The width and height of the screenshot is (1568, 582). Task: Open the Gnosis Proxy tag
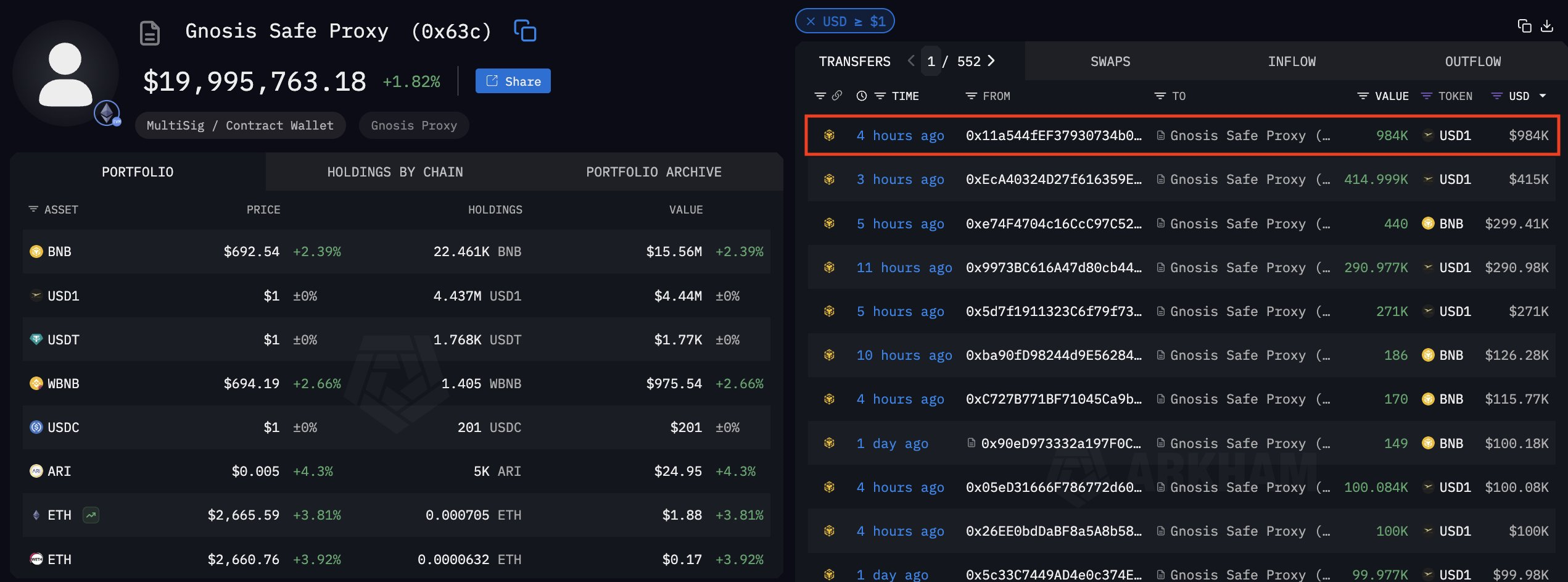pyautogui.click(x=414, y=125)
